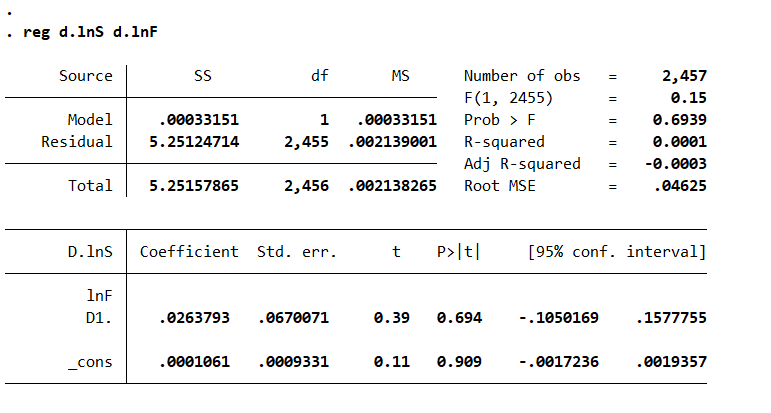Click the 'Coefficient' column header
Viewport: 771px width, 413px height.
click(x=189, y=251)
